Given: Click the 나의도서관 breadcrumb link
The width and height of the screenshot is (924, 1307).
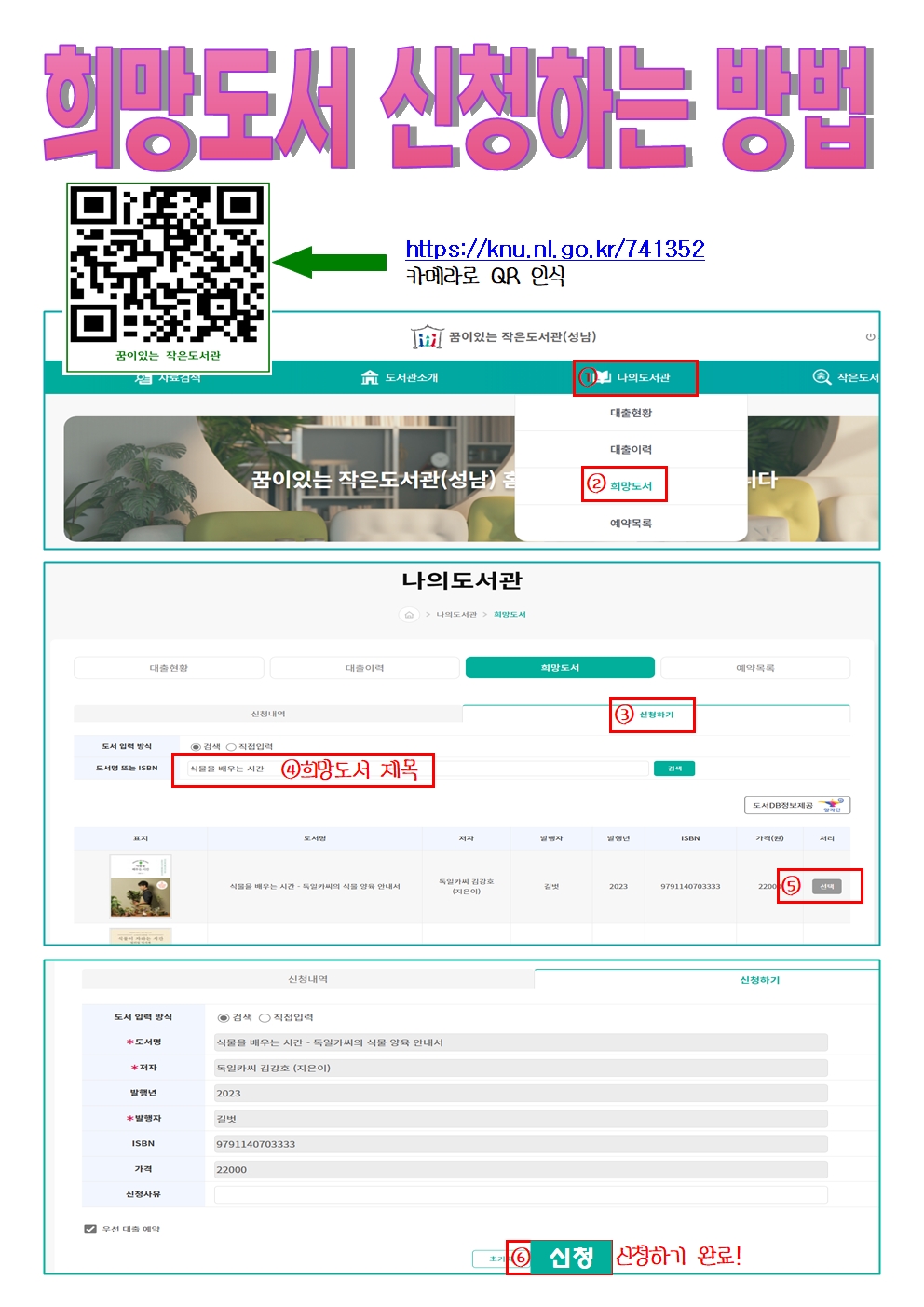Looking at the screenshot, I should point(456,615).
